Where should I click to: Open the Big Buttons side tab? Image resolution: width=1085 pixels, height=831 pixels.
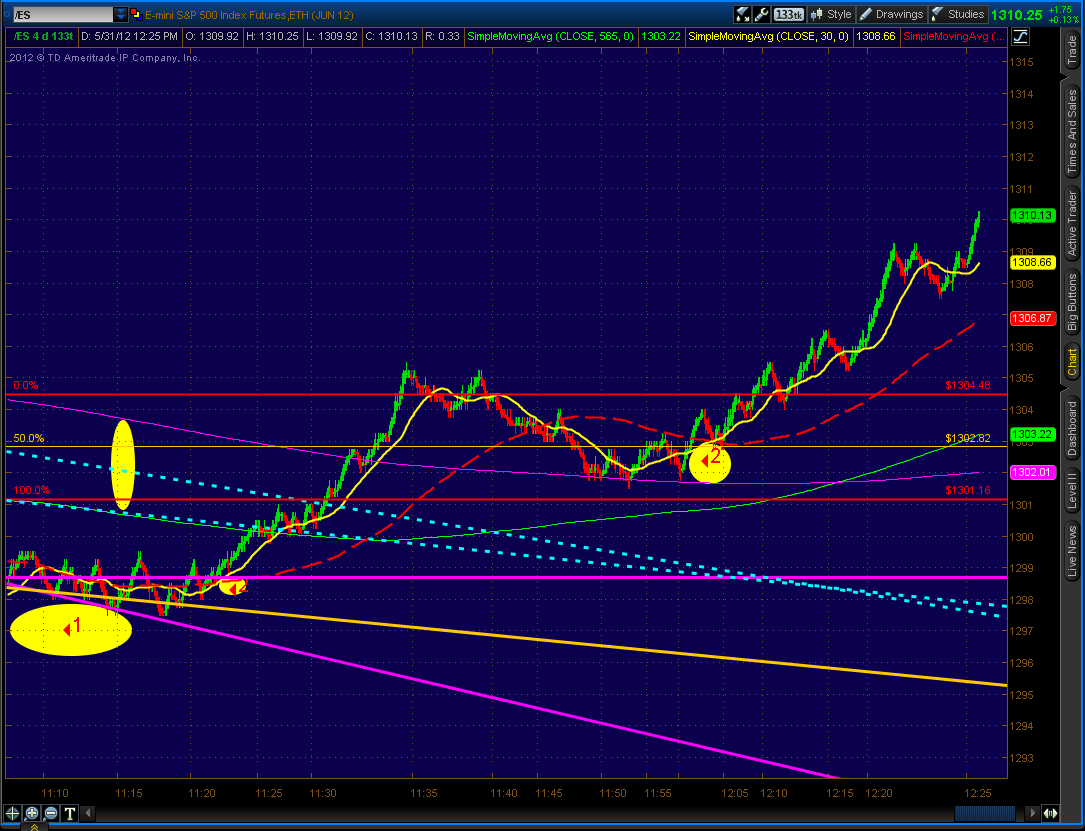(x=1072, y=302)
